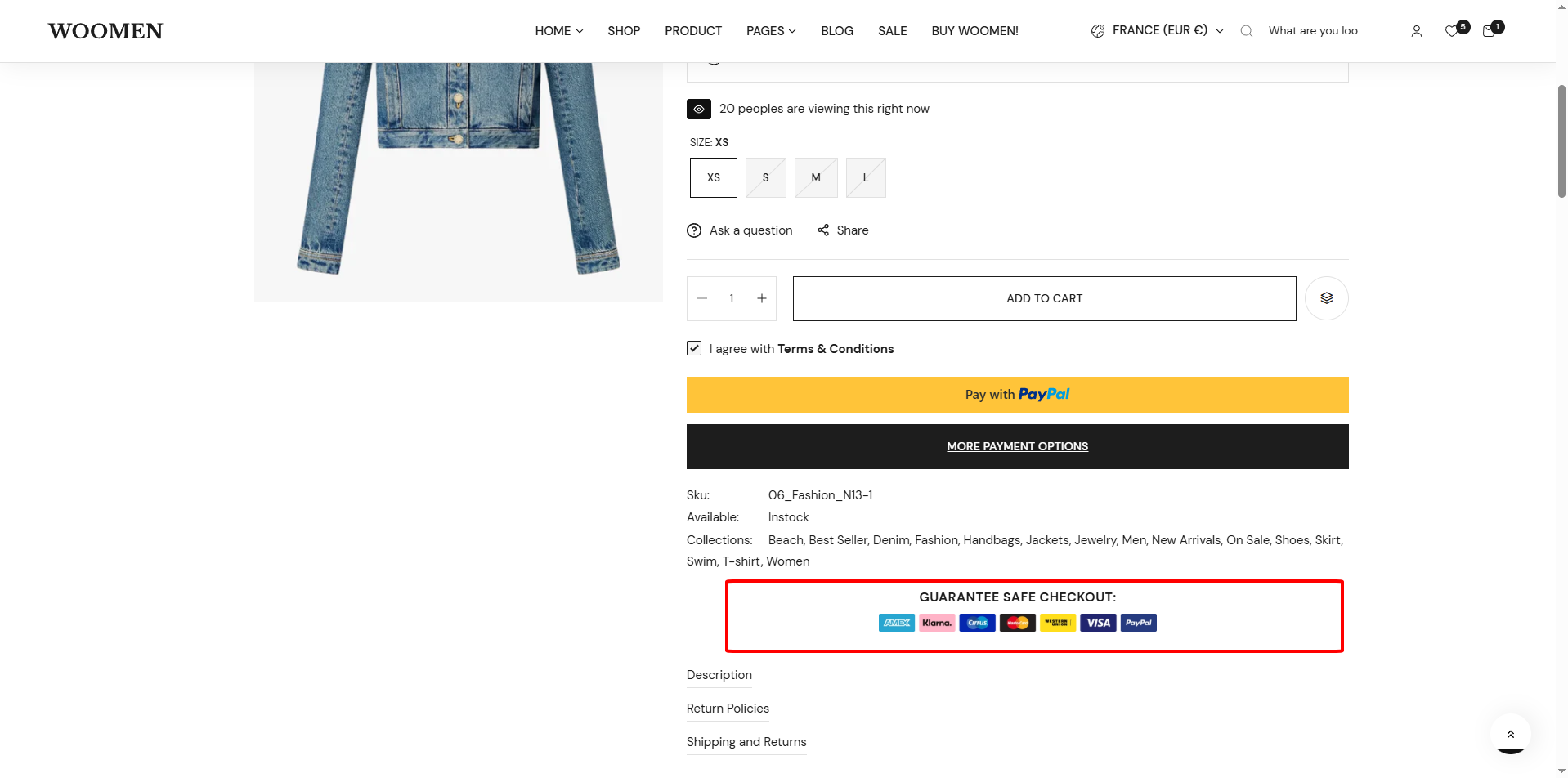
Task: Click Pay with PayPal button
Action: coord(1017,395)
